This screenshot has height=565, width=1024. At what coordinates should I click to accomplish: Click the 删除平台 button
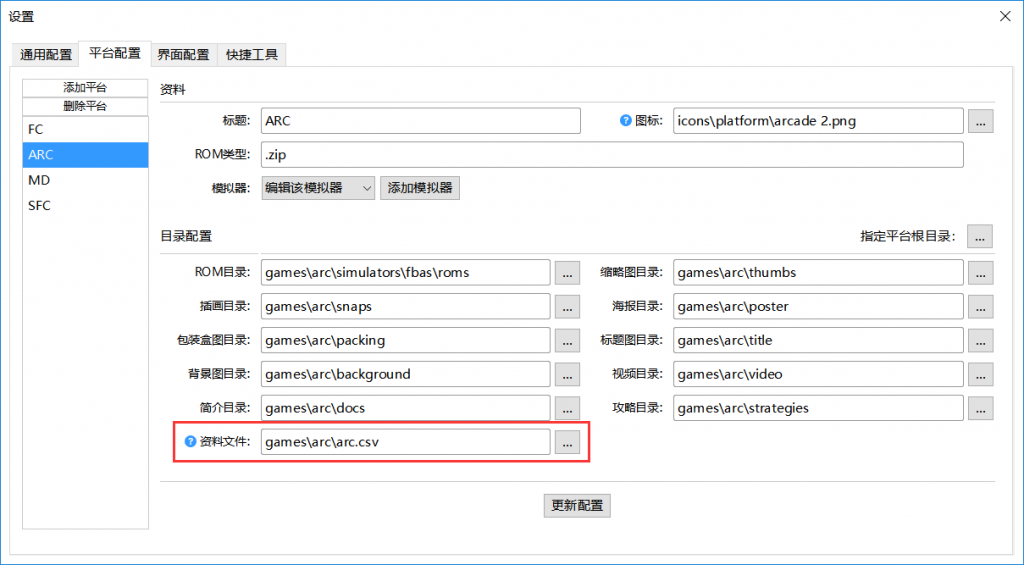[85, 106]
